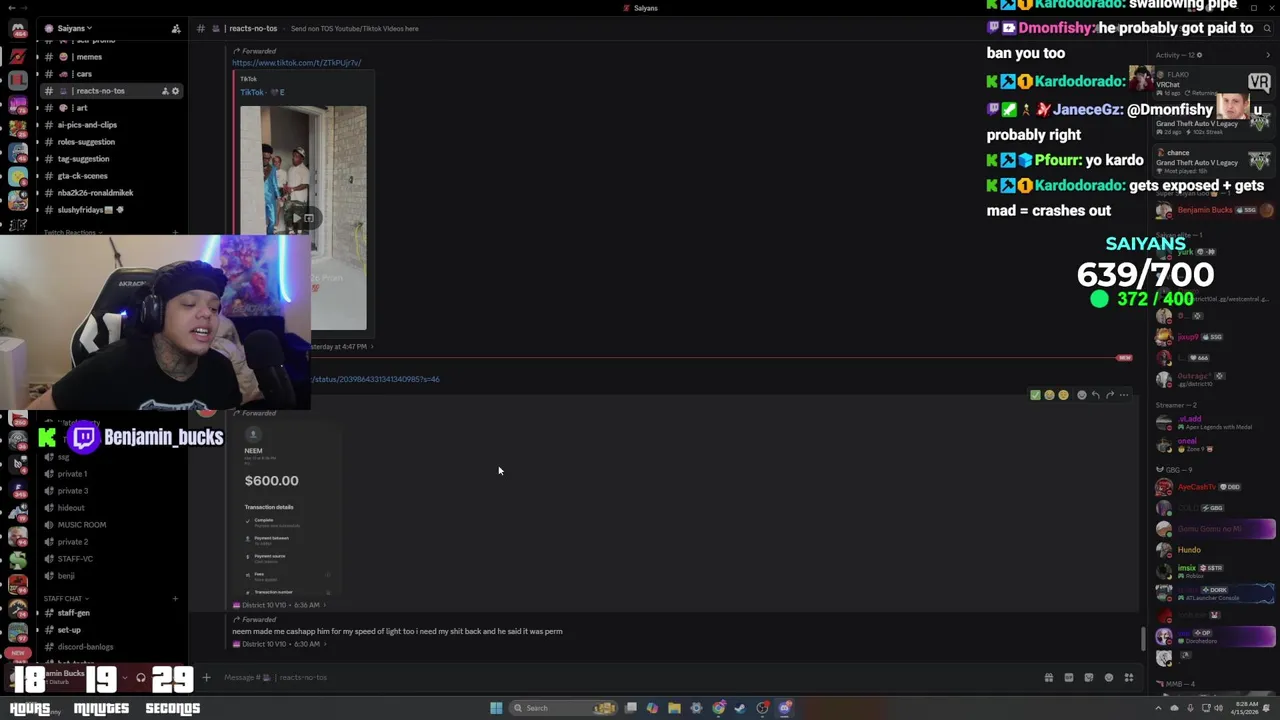The image size is (1280, 720).
Task: Open add reaction smiley on hovered message
Action: (1082, 395)
